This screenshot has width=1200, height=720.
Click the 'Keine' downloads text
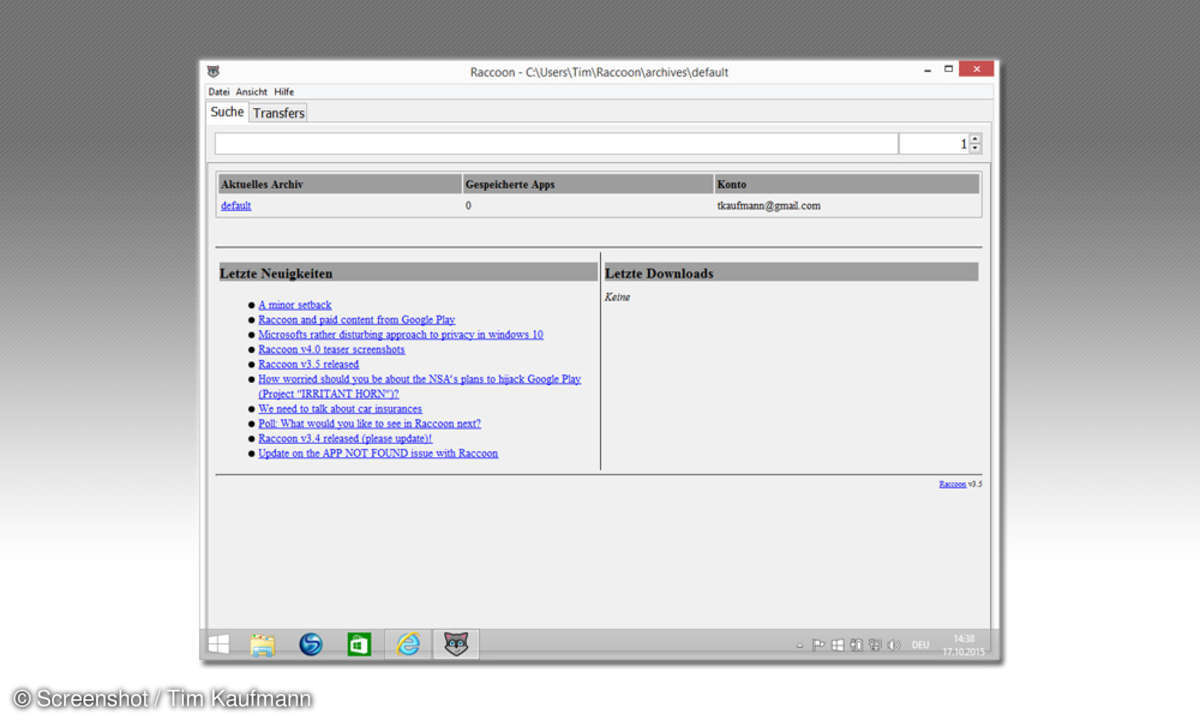coord(618,297)
